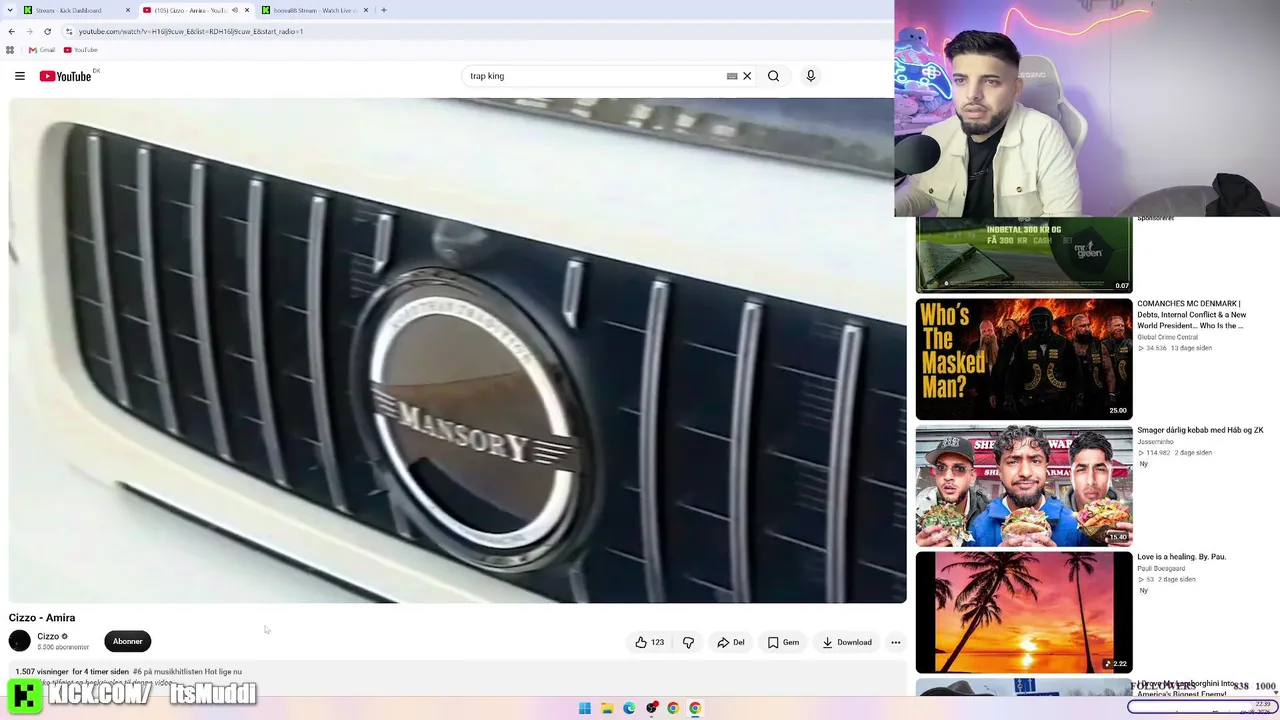
Task: Open more actions three-dot menu
Action: tap(896, 642)
